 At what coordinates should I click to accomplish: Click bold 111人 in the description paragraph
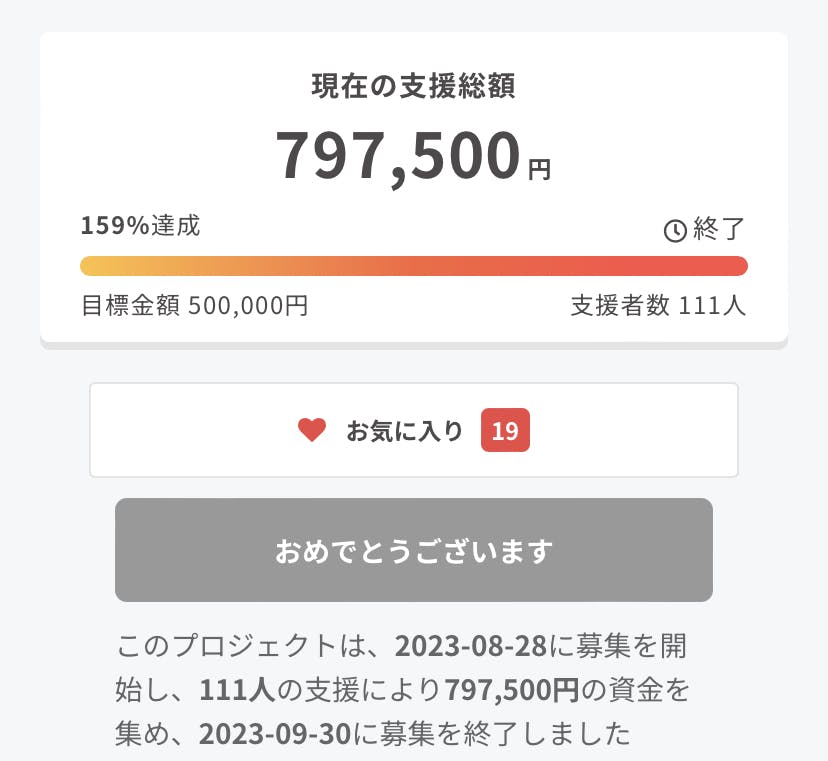(237, 690)
